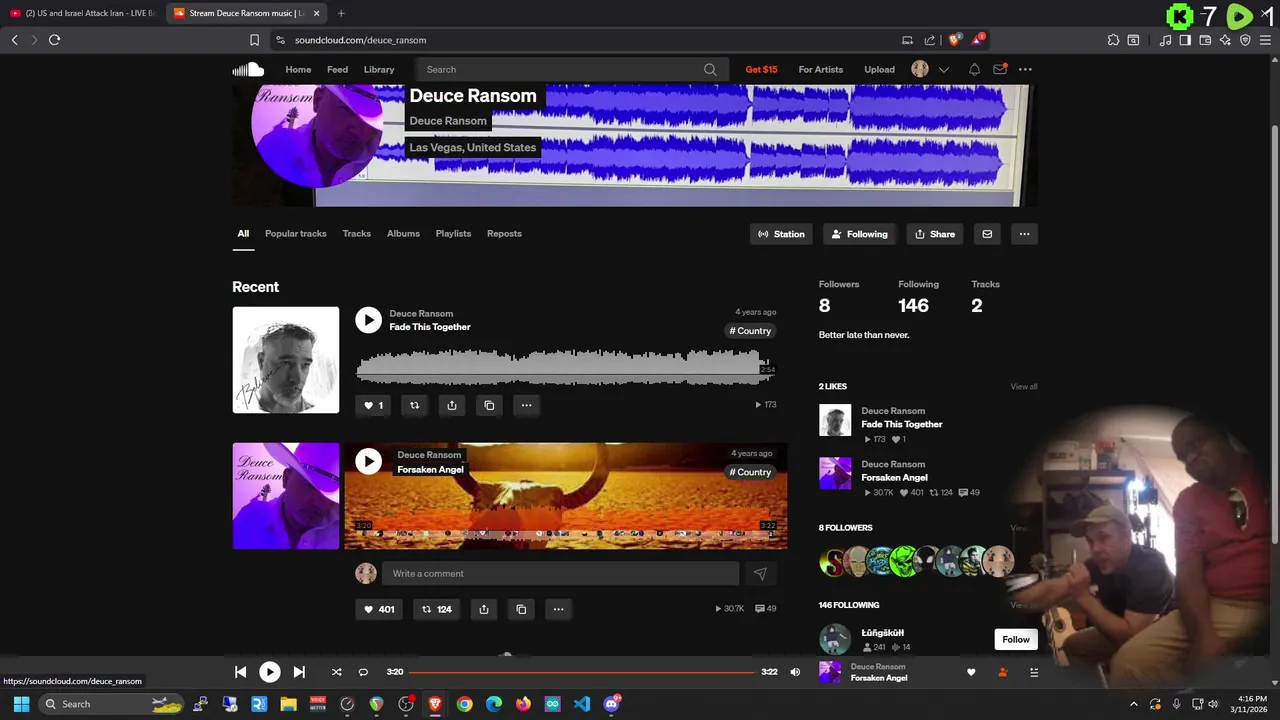Open profile more-options ellipsis button

click(1024, 234)
